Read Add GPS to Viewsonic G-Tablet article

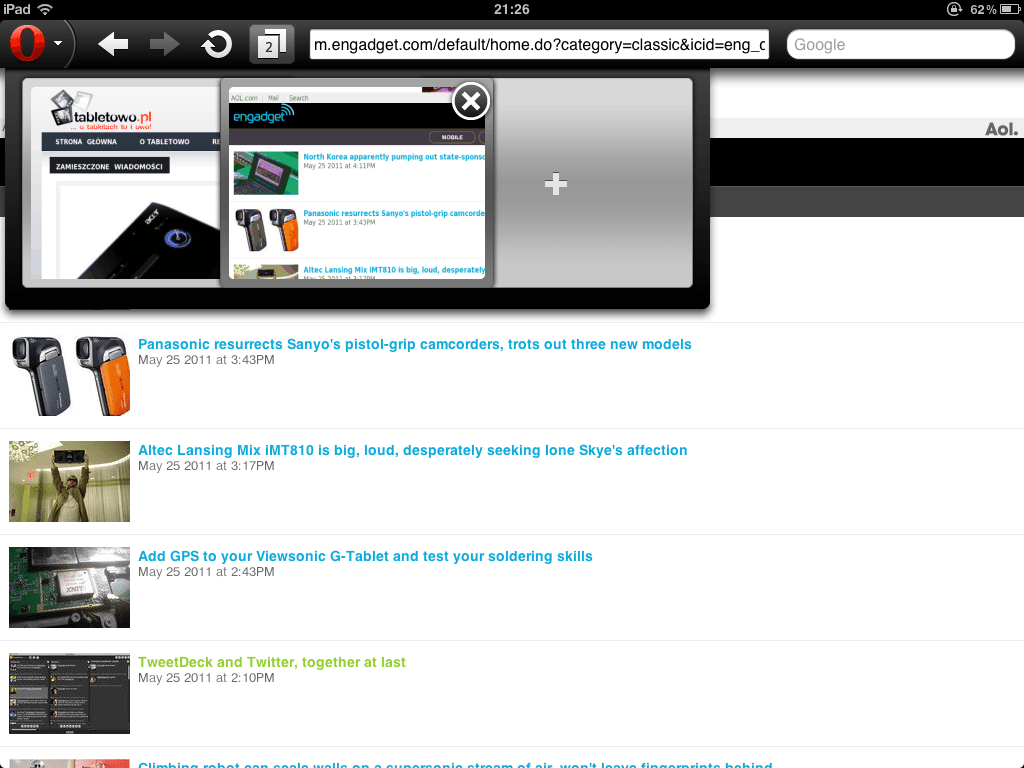pos(365,556)
